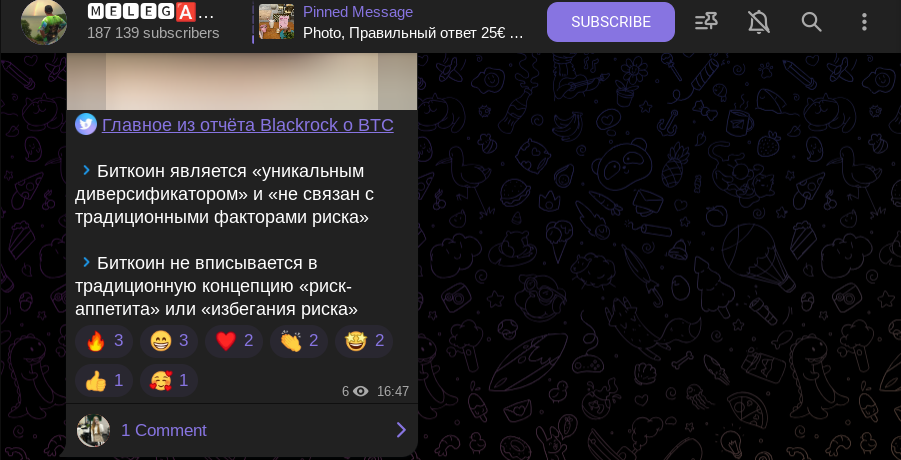Open search with the magnifier icon

(811, 22)
